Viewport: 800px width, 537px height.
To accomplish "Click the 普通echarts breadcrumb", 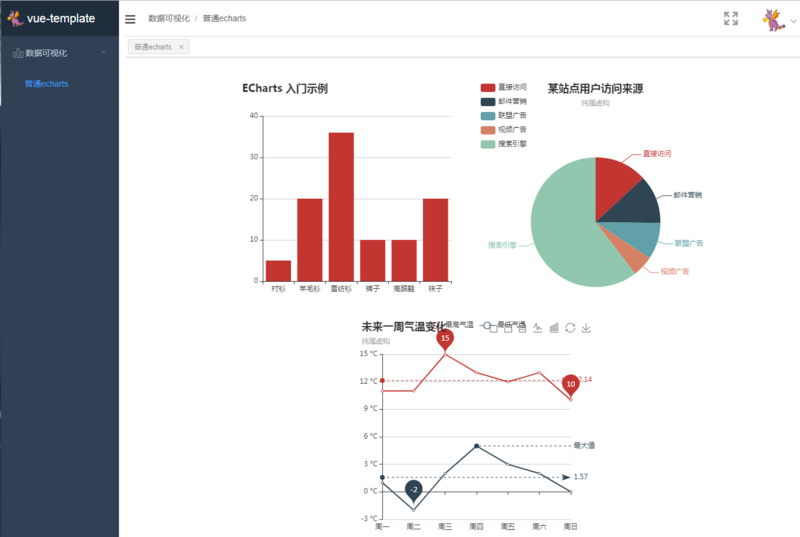I will click(224, 18).
